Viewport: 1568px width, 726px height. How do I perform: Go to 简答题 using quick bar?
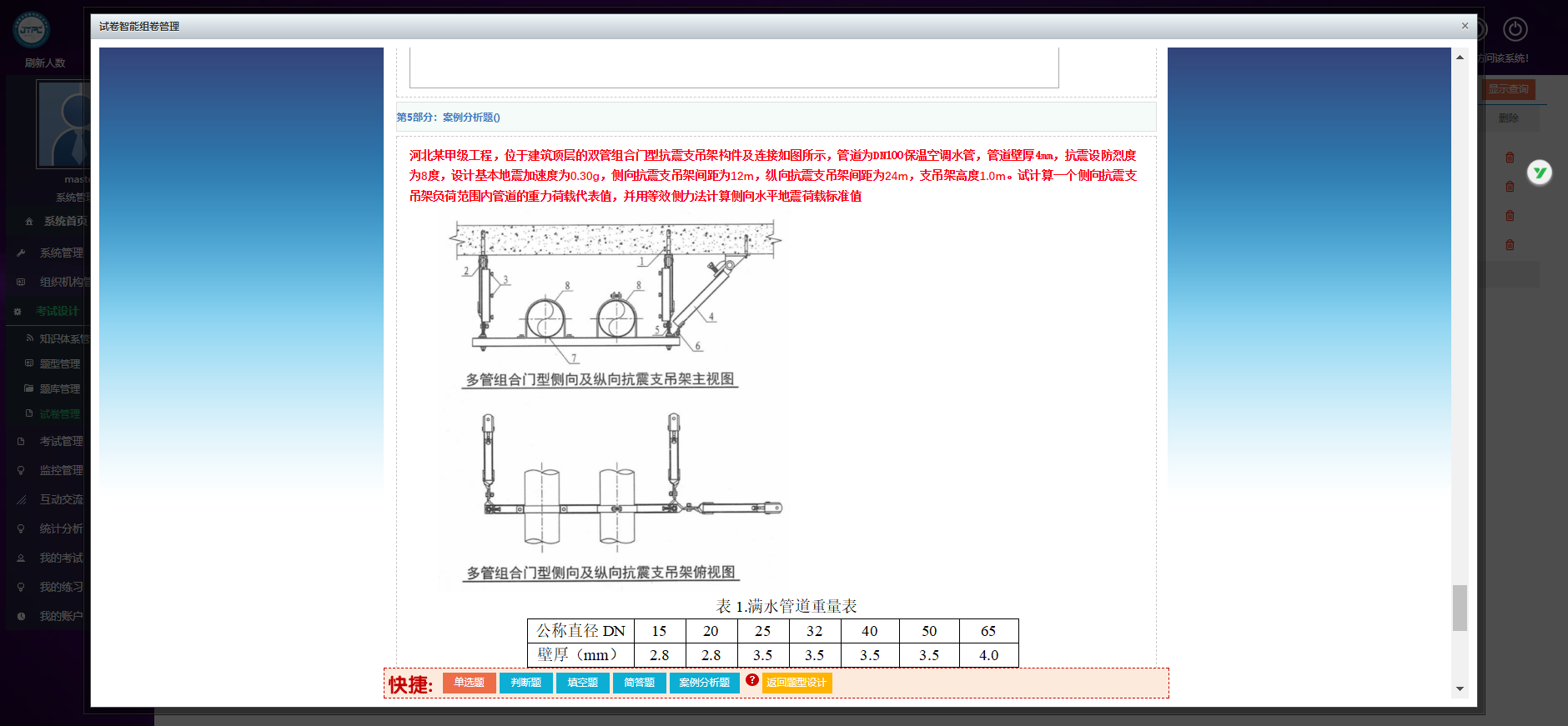(x=639, y=683)
